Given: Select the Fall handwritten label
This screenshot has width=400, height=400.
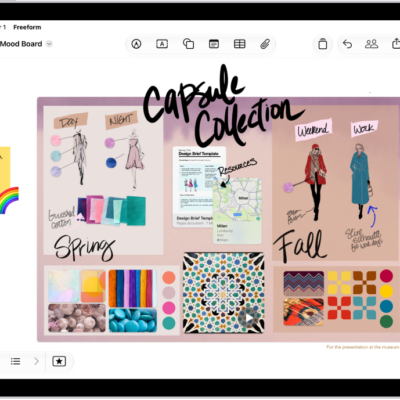Looking at the screenshot, I should 299,245.
